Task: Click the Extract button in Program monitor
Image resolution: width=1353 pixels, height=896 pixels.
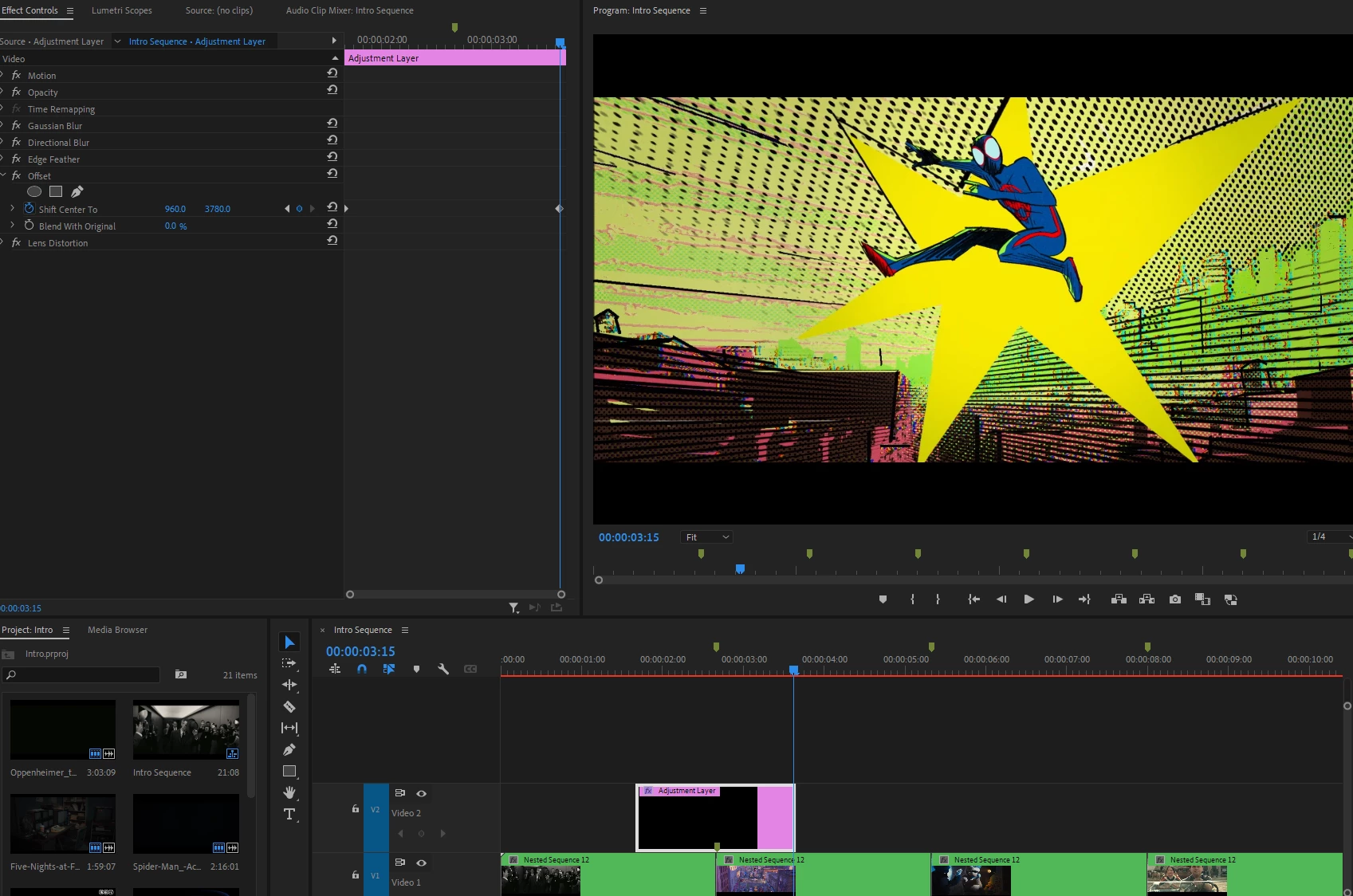Action: click(x=1147, y=599)
